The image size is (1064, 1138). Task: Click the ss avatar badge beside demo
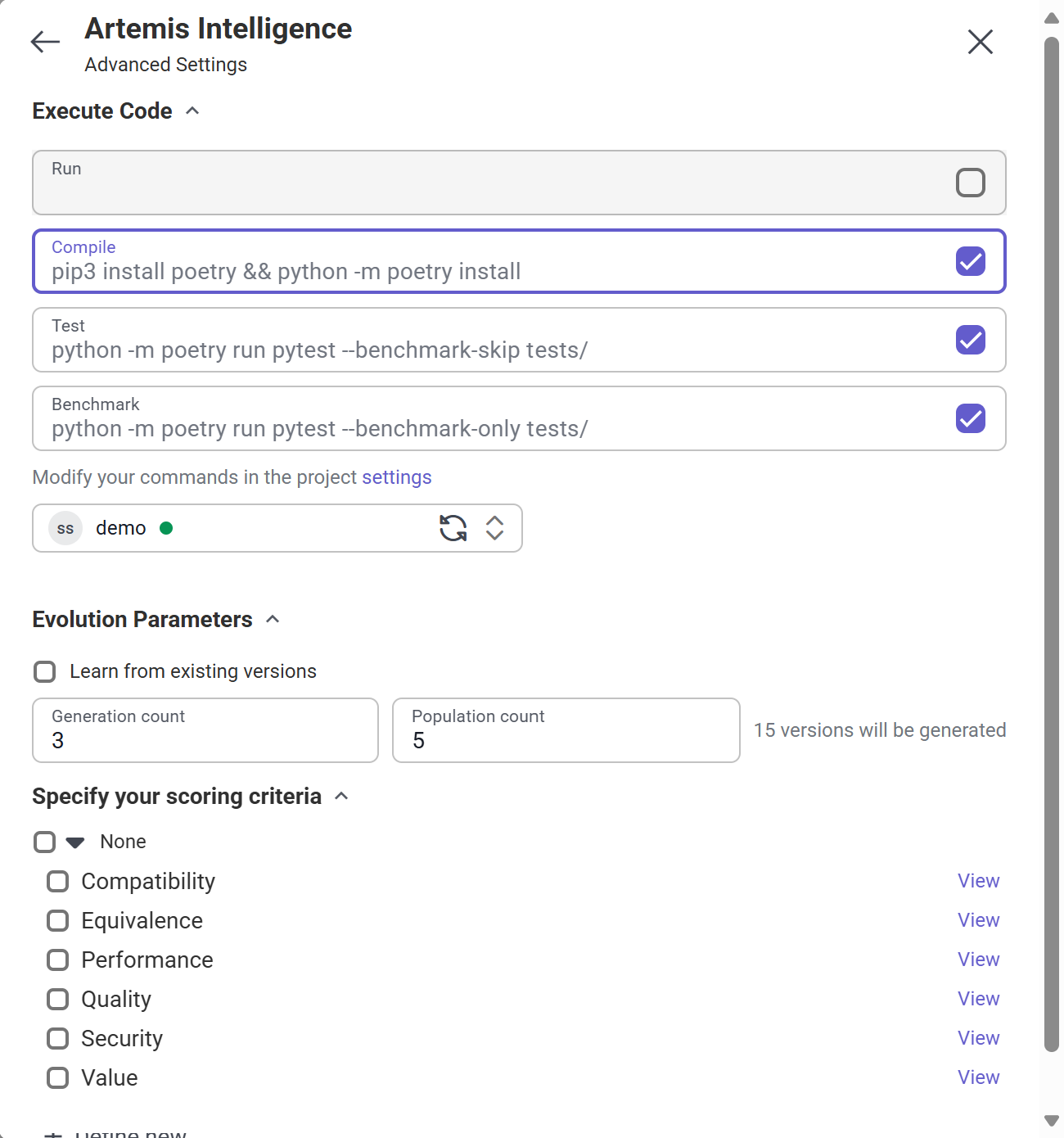pos(65,528)
